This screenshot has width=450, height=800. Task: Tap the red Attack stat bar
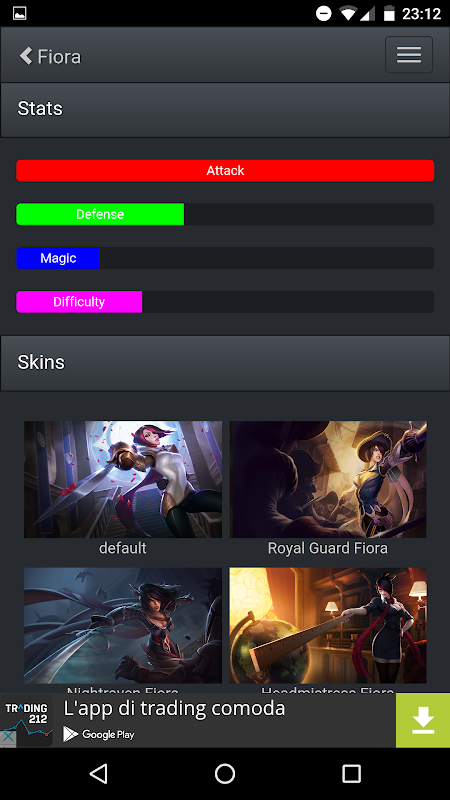(x=225, y=170)
